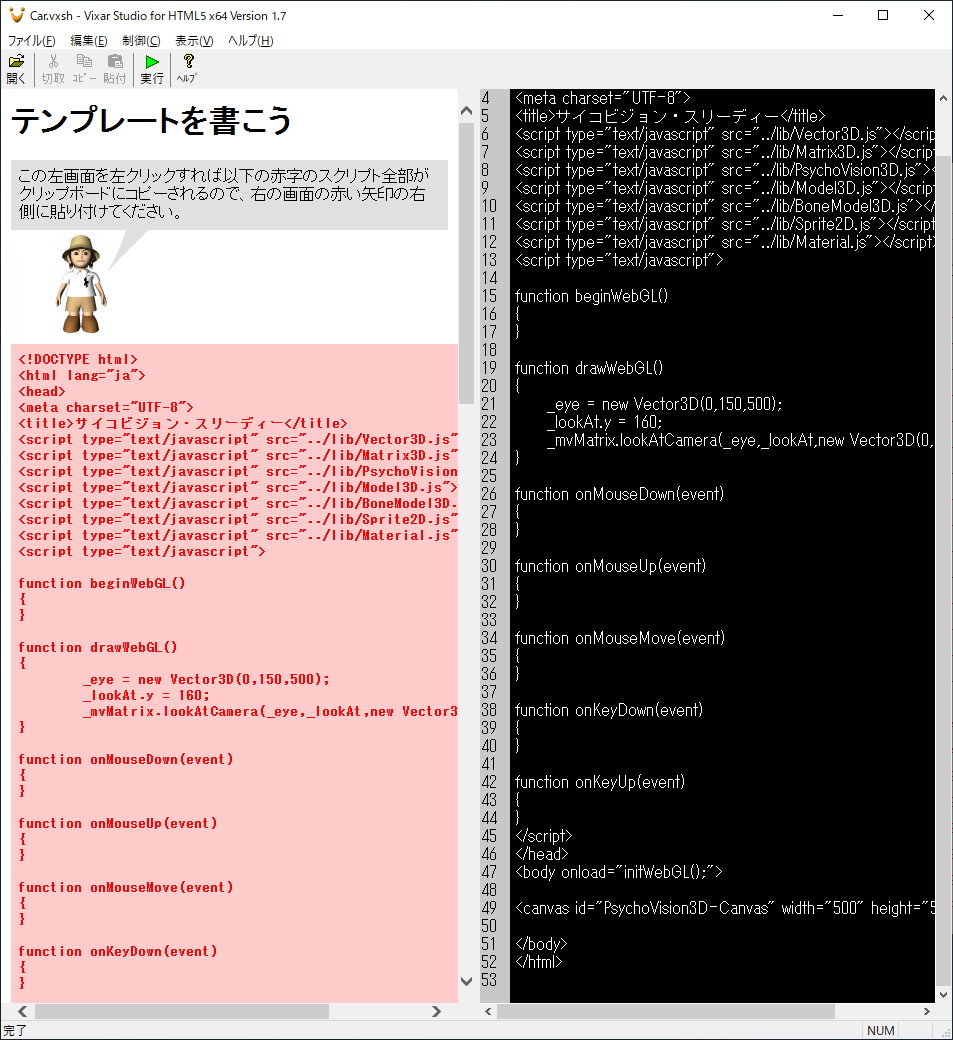
Task: Click left panel scroll-up arrow
Action: pos(466,111)
